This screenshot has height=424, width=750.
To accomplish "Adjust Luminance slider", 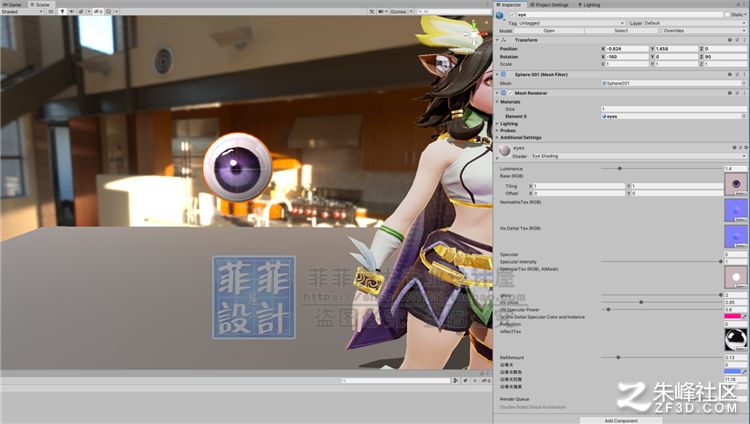I will (x=662, y=168).
